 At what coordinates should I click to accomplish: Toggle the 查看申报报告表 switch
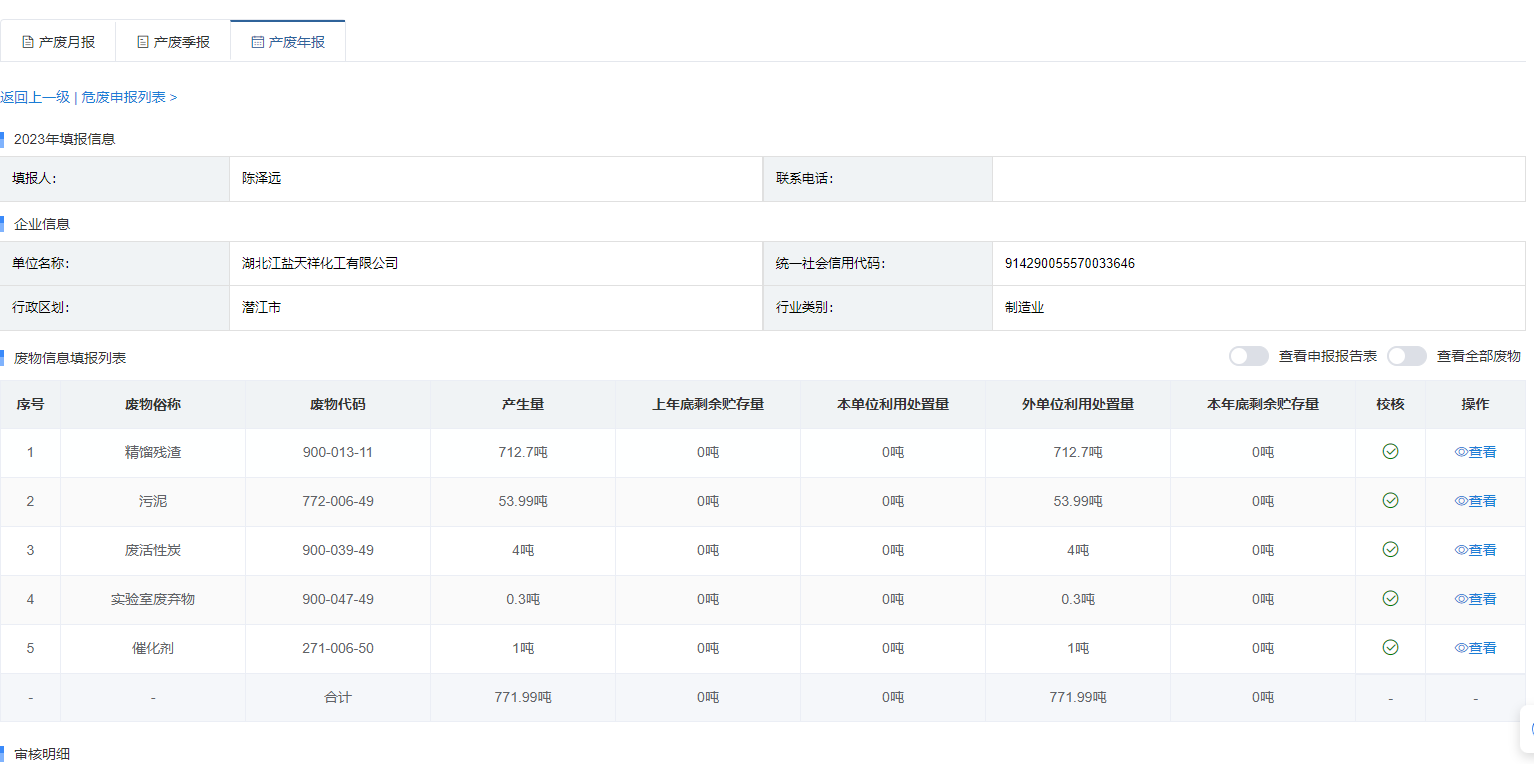pos(1249,356)
